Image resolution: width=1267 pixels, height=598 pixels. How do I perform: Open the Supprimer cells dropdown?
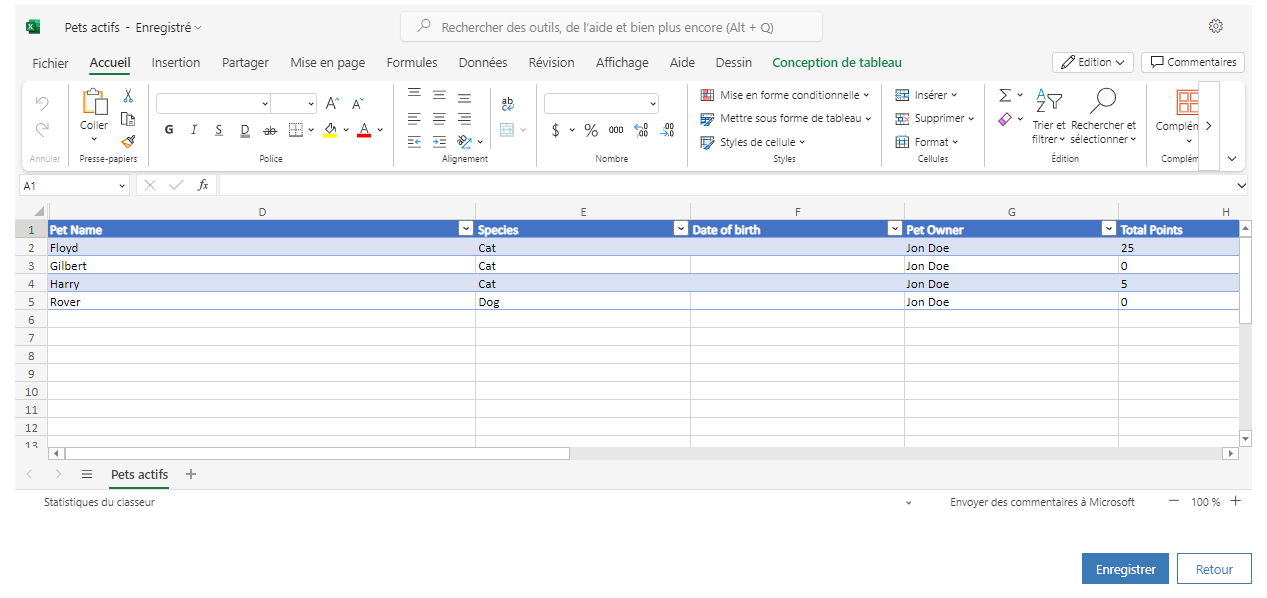point(934,118)
